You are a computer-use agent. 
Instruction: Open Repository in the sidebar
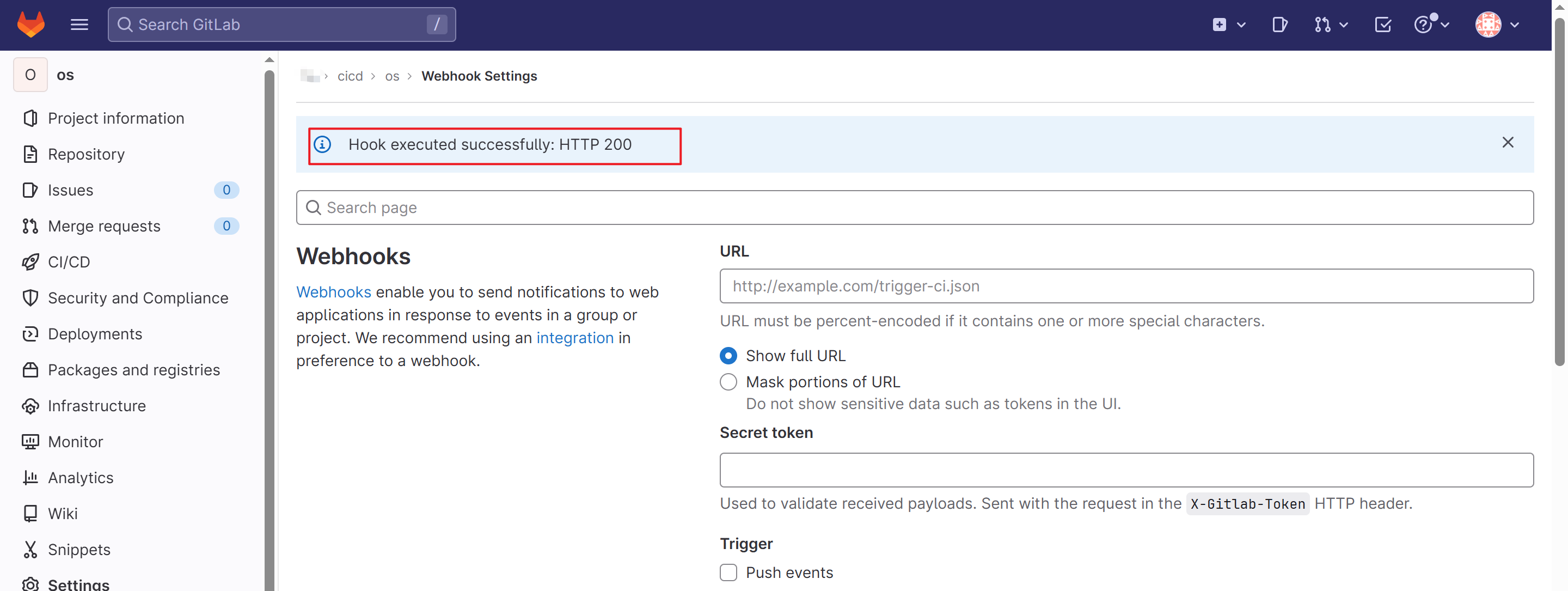(x=86, y=154)
